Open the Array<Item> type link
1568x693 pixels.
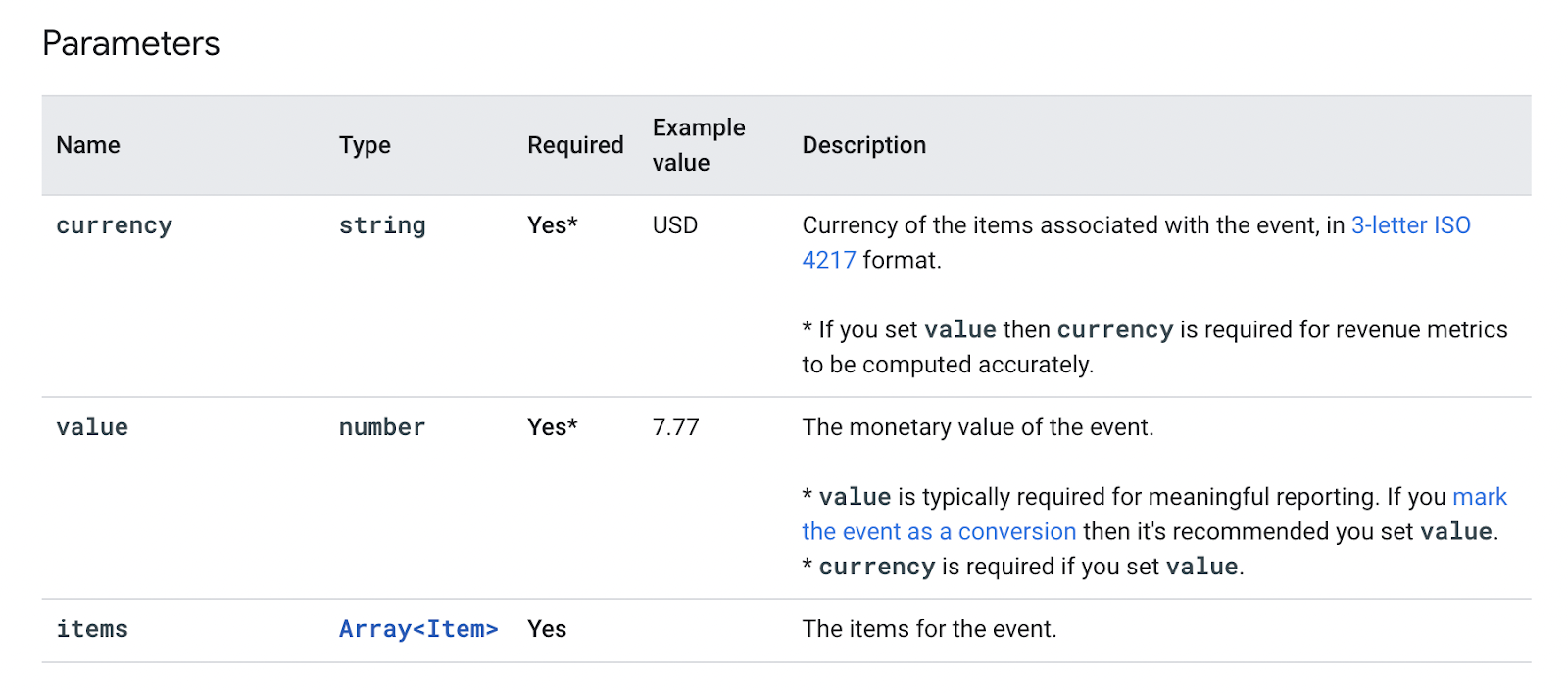point(418,629)
